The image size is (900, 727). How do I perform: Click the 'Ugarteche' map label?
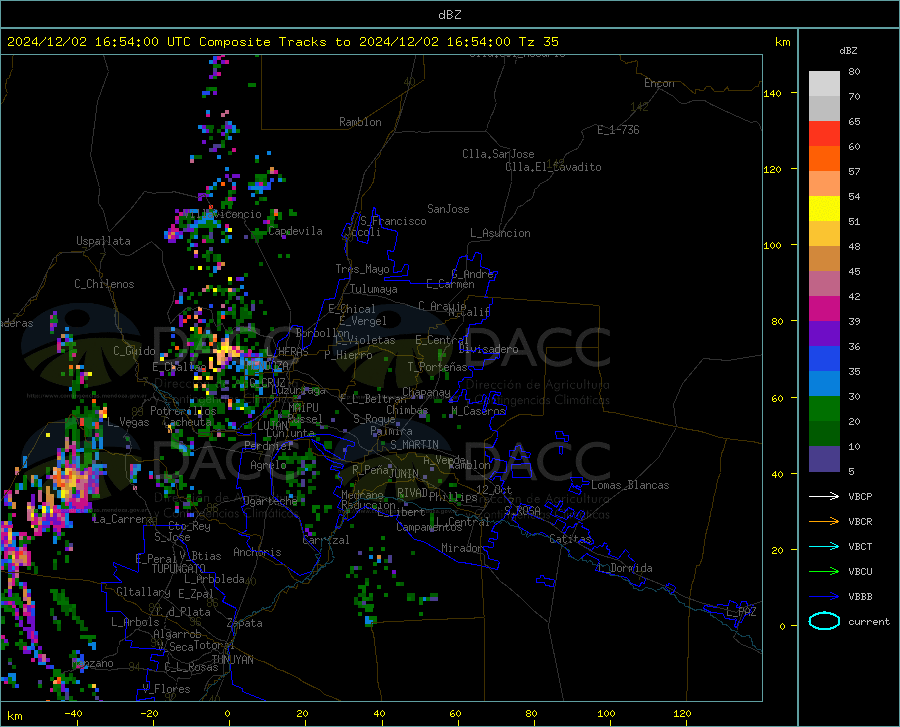point(270,501)
